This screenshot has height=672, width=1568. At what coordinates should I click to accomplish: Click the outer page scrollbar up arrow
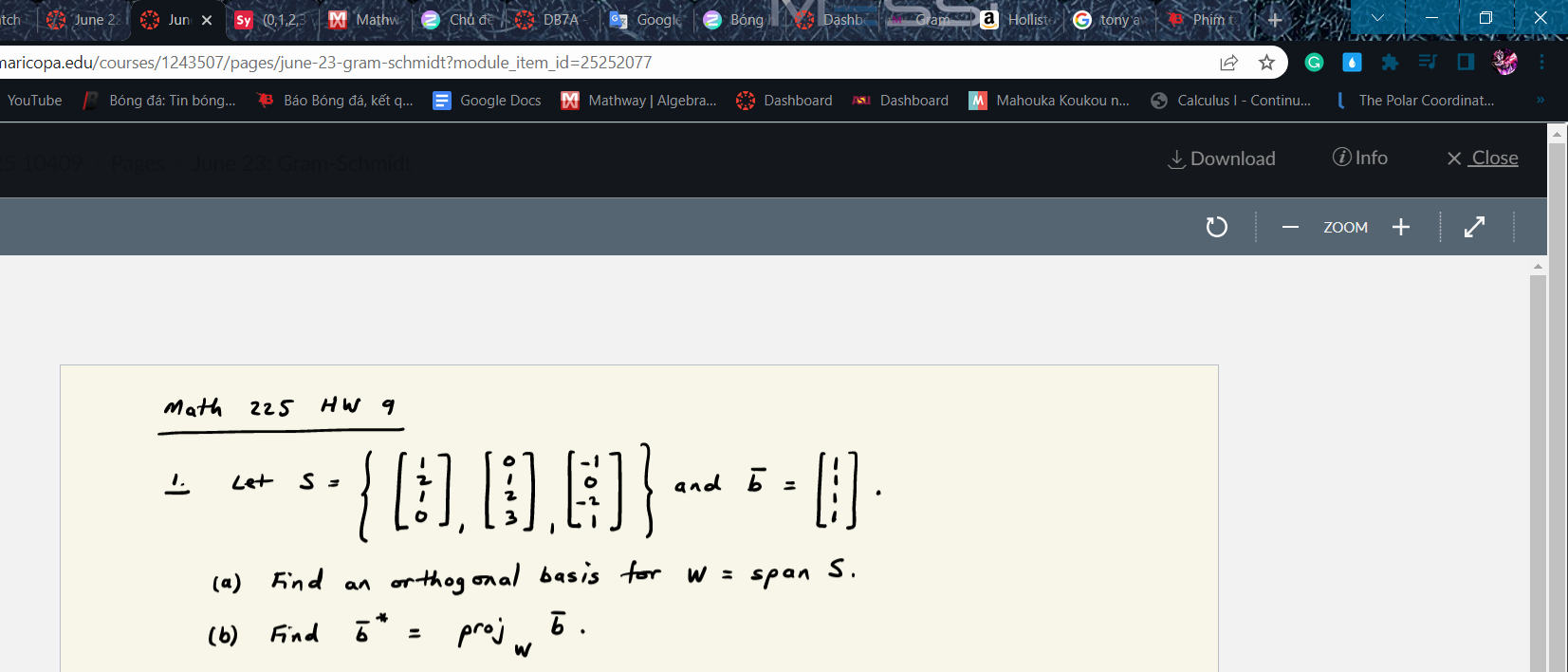tap(1557, 135)
